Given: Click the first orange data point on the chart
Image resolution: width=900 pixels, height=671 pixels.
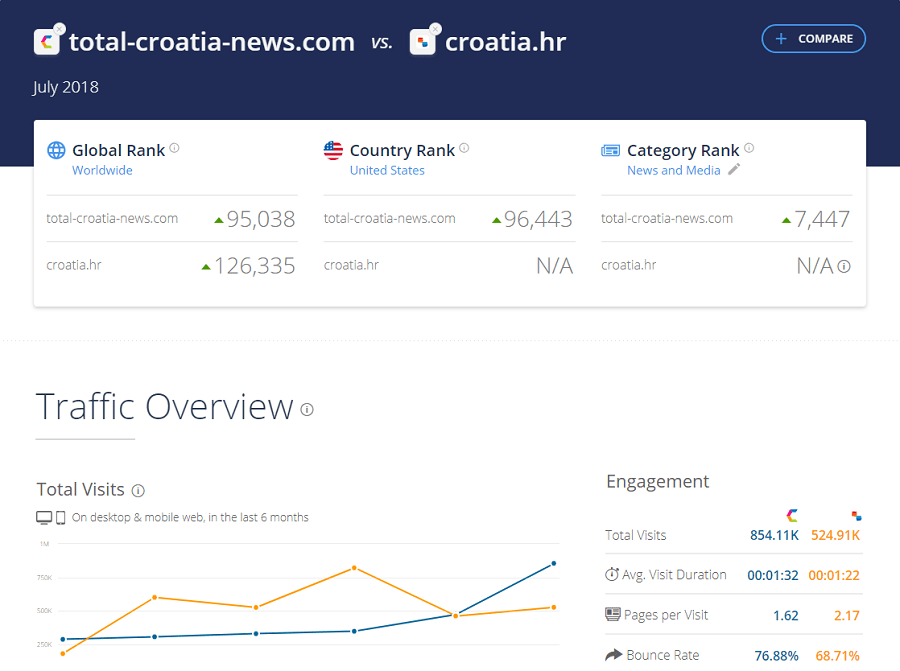Looking at the screenshot, I should click(63, 653).
